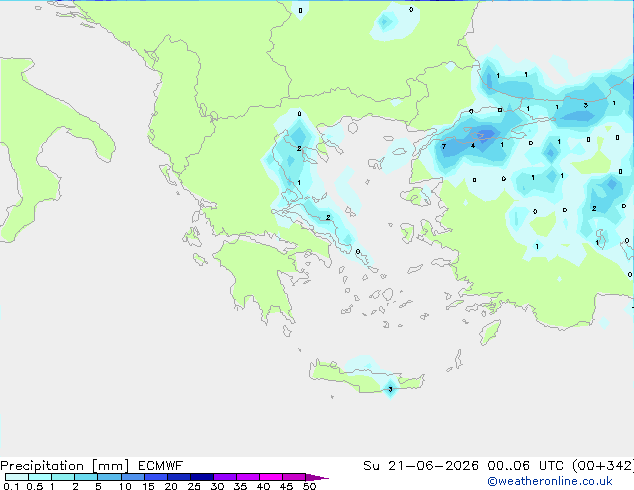Click the 5–10 mm legend swatch

click(109, 477)
